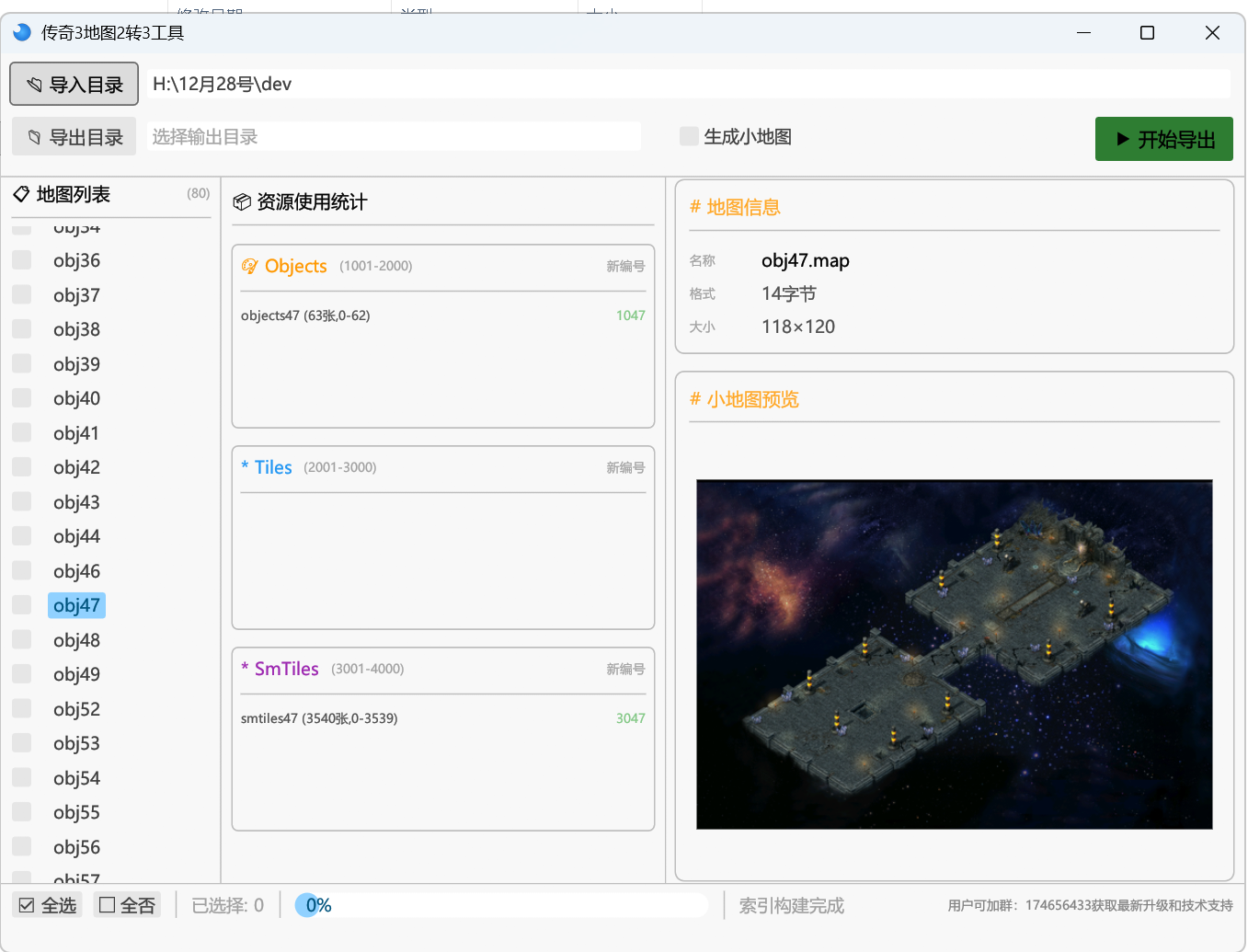Click the export directory (导出目录) button

click(74, 137)
